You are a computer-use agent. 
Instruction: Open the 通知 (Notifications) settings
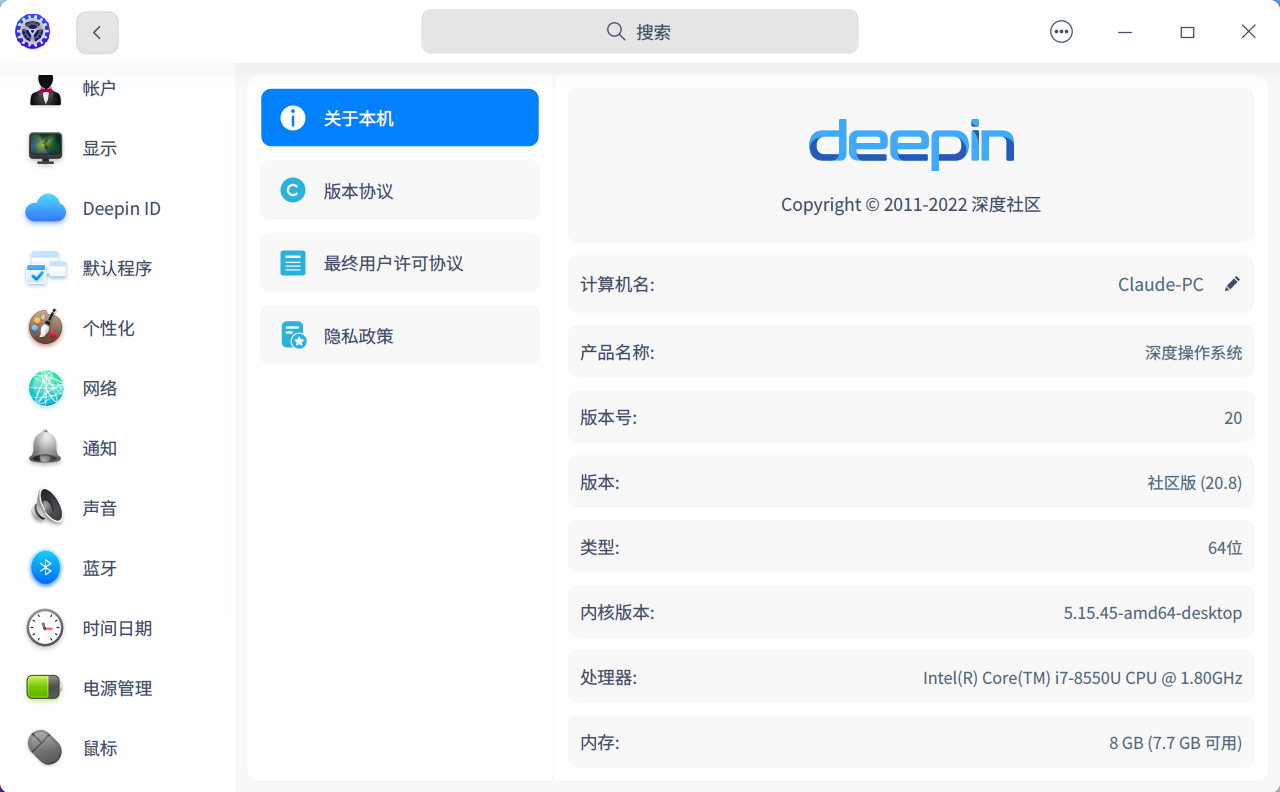(99, 448)
